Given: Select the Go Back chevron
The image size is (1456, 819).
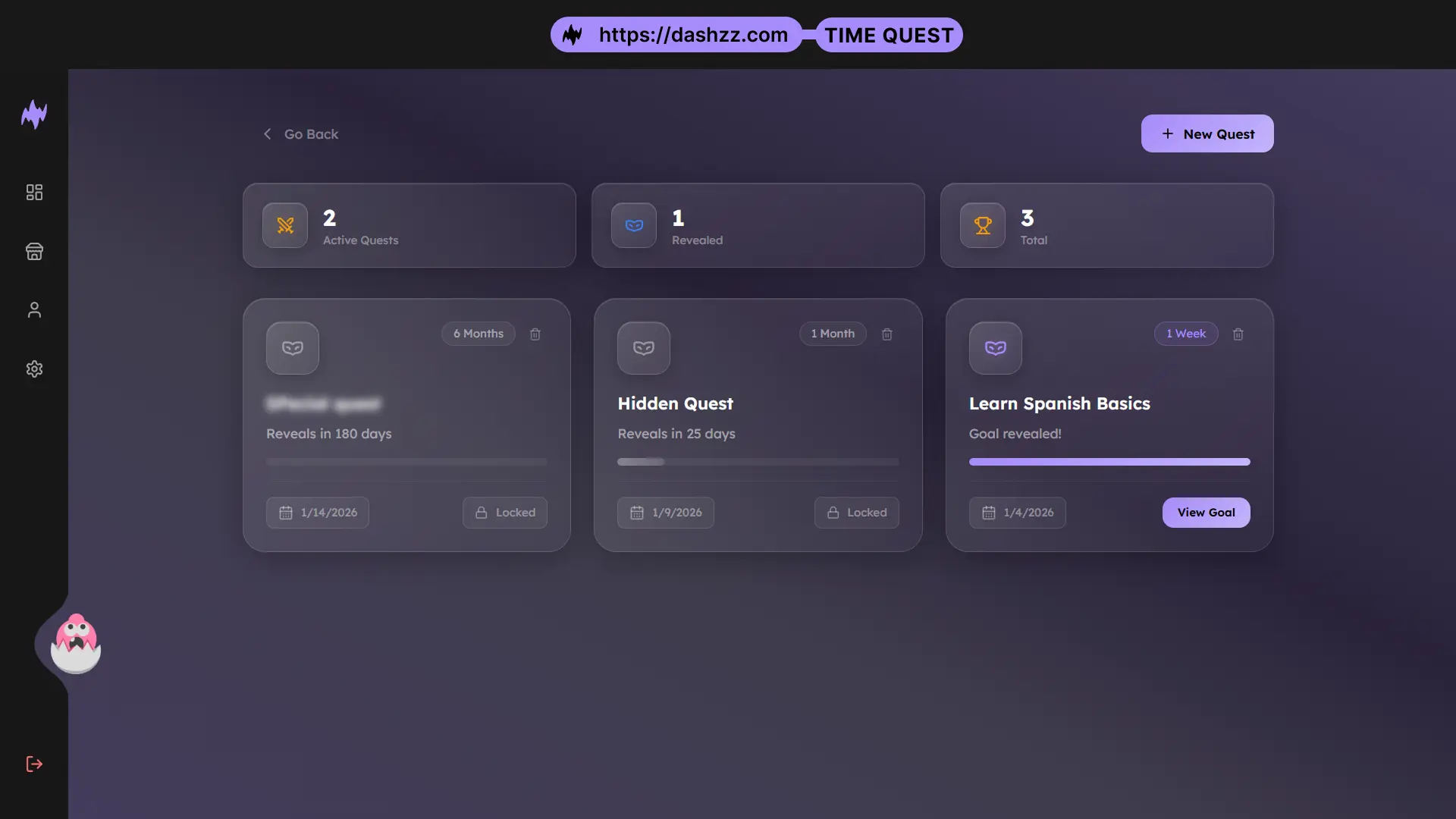Looking at the screenshot, I should pos(267,133).
